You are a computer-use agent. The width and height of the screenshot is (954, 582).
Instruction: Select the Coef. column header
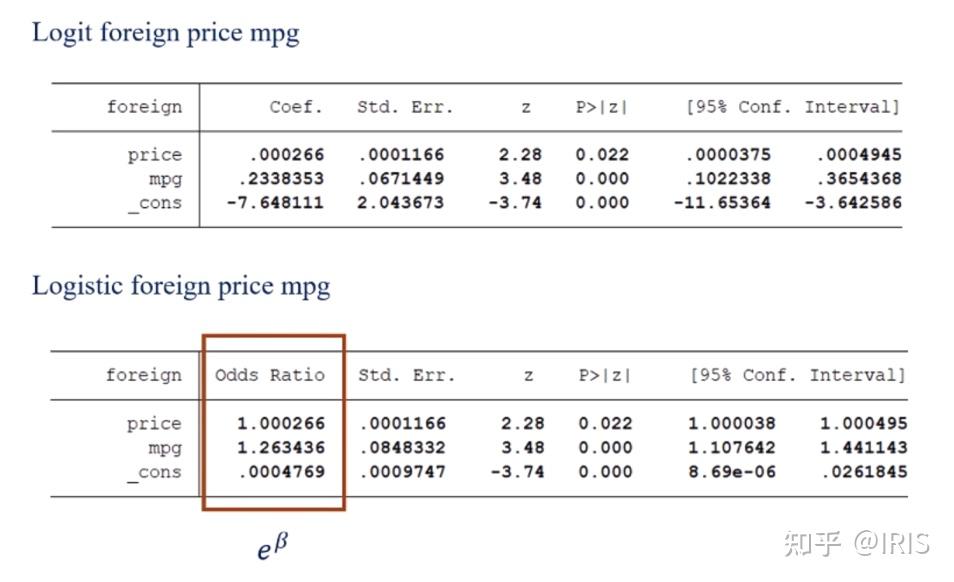click(x=296, y=107)
